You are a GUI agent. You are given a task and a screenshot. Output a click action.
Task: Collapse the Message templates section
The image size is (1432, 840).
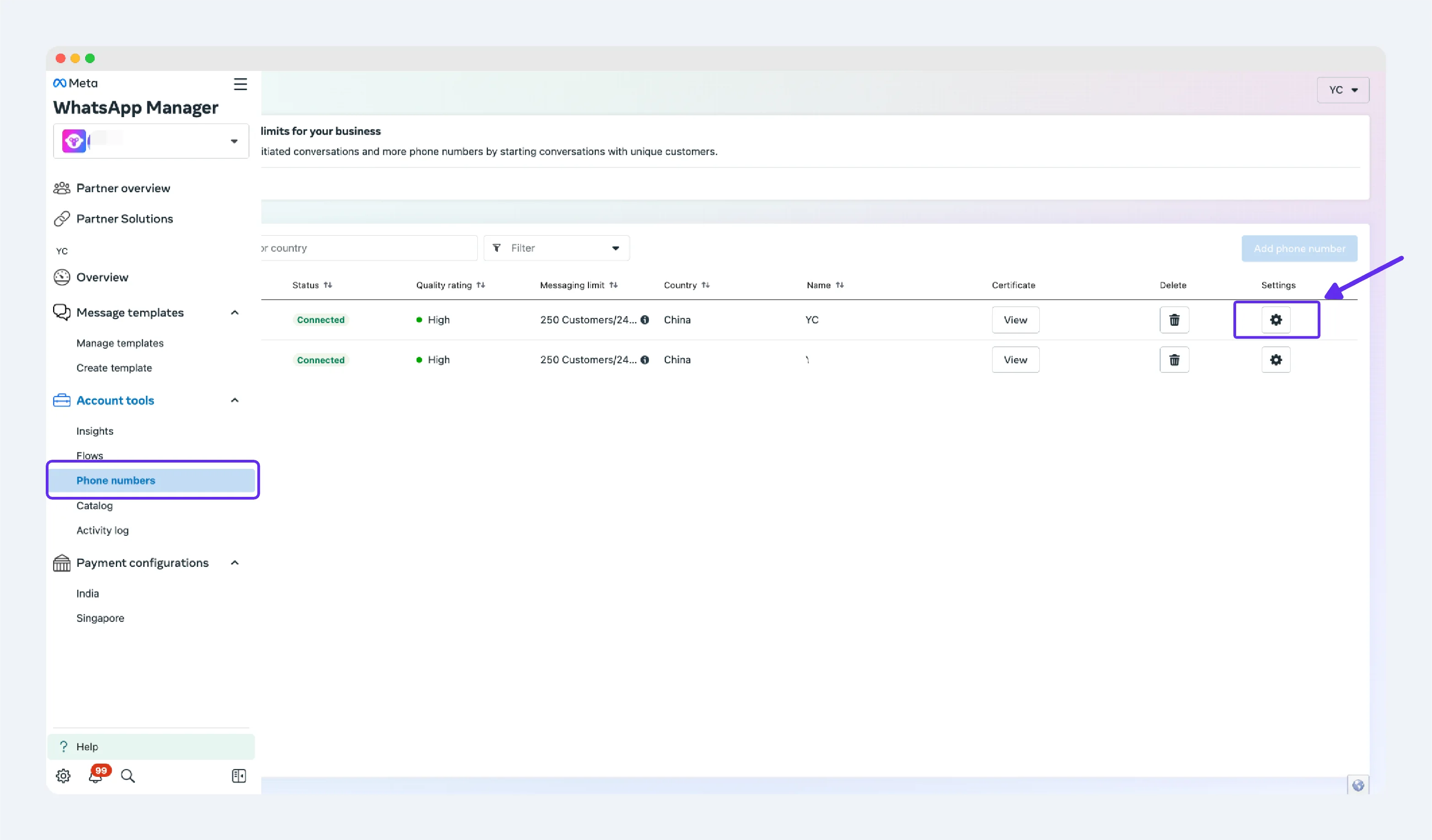[x=235, y=312]
